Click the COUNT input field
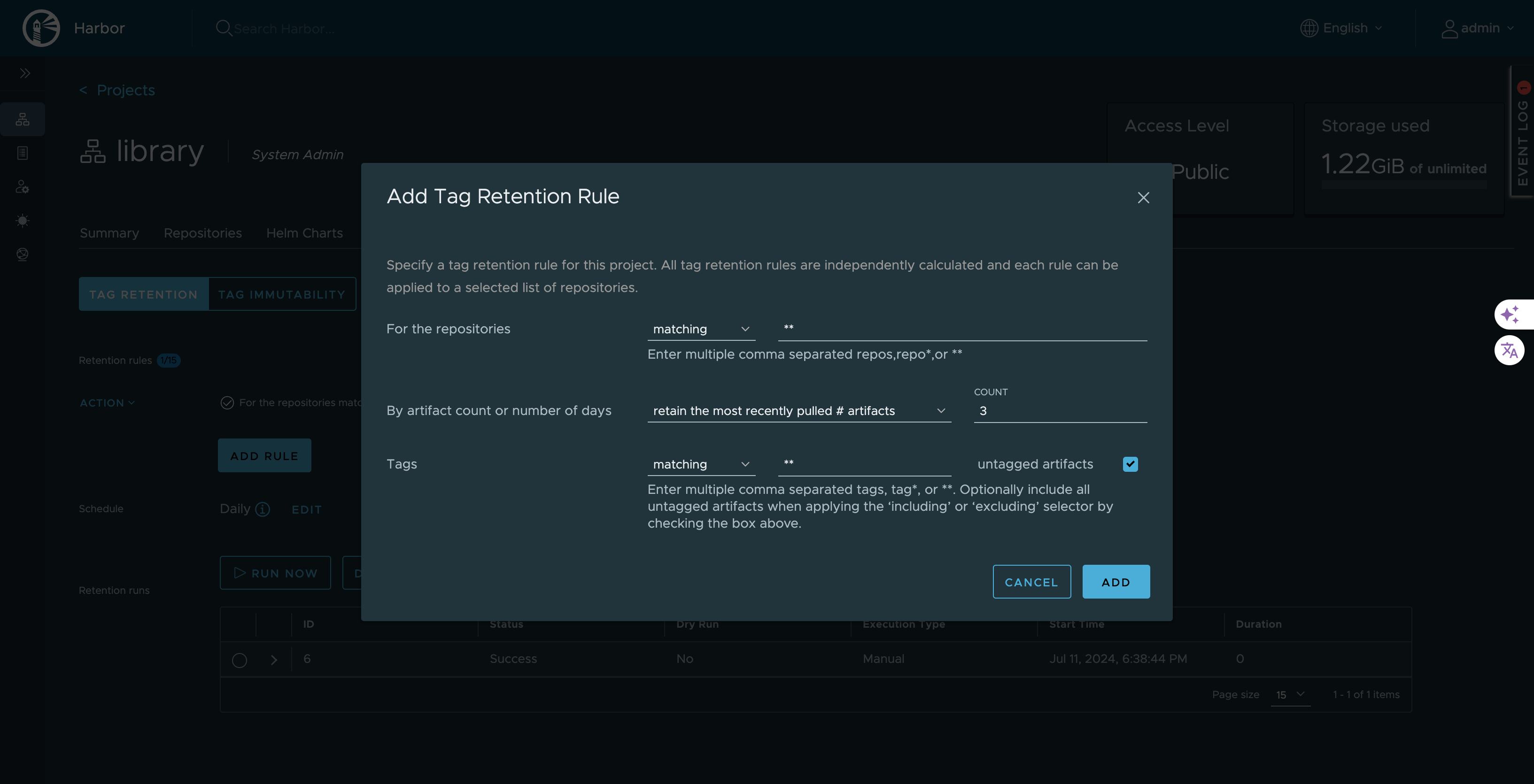 pos(1060,411)
